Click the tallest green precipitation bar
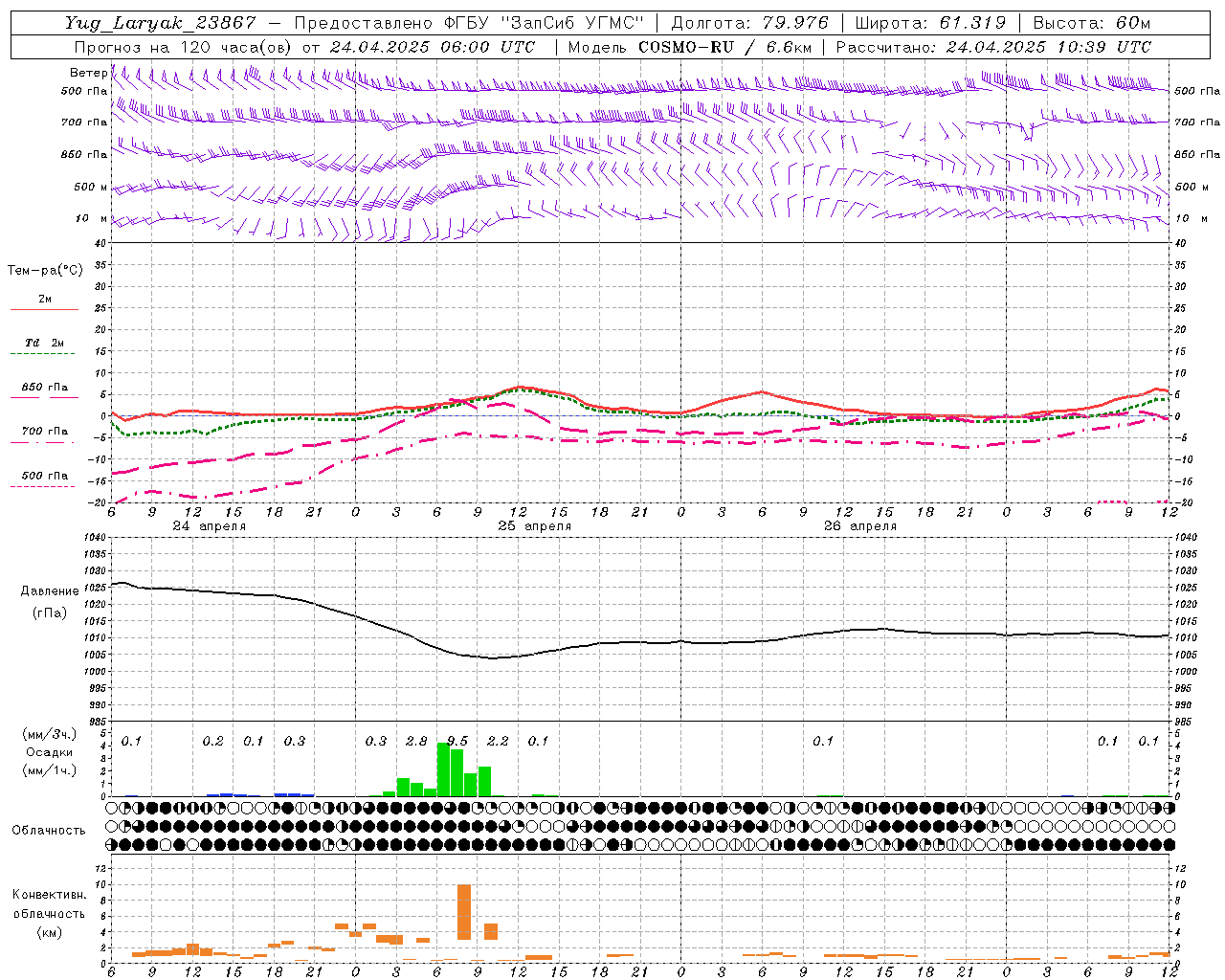 [x=443, y=769]
